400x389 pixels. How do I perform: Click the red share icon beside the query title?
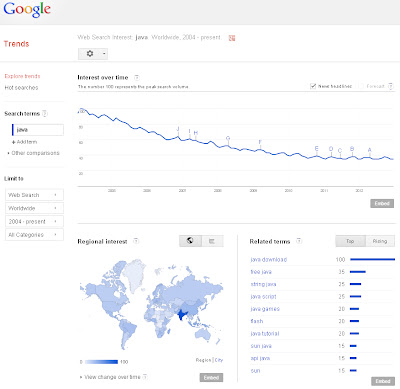[x=232, y=38]
